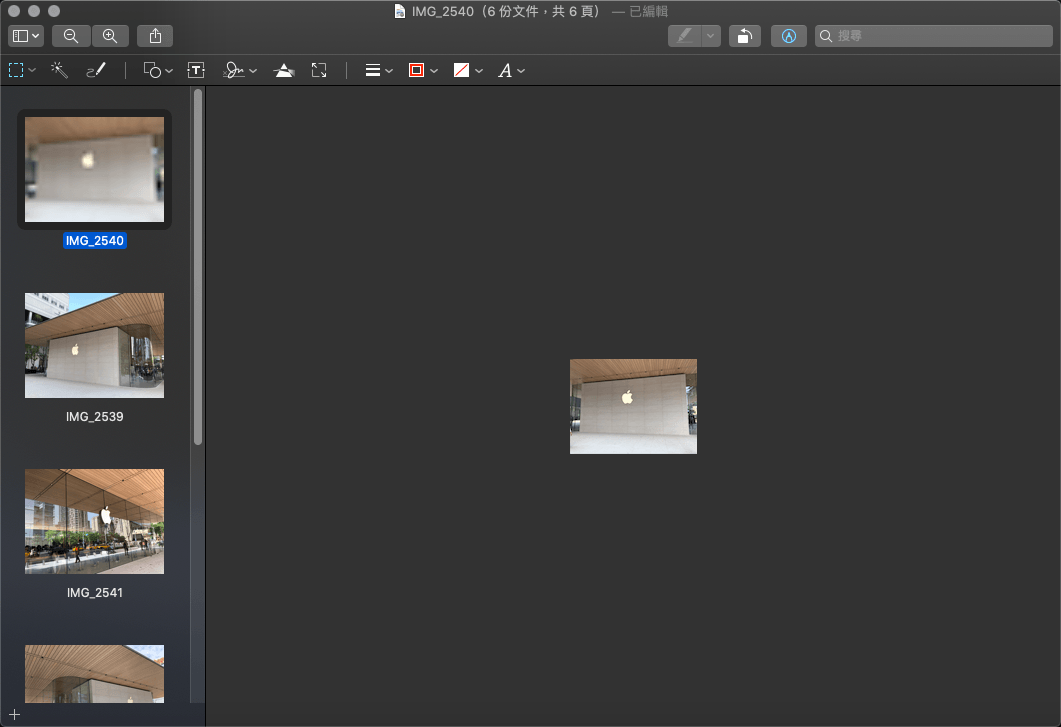
Task: Select the highlight pen tool
Action: 685,36
